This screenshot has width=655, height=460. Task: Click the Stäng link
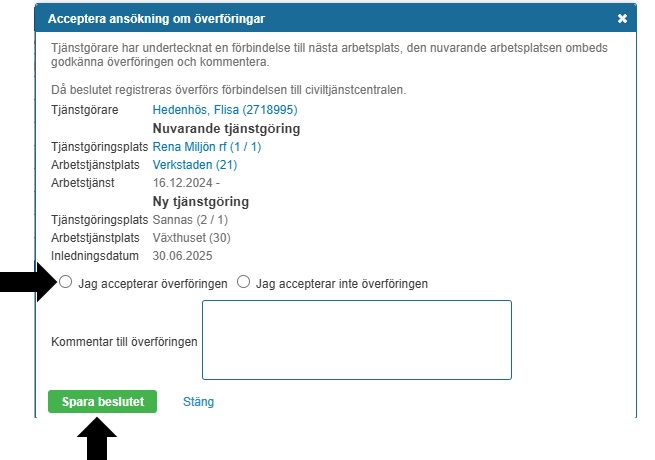pyautogui.click(x=198, y=402)
